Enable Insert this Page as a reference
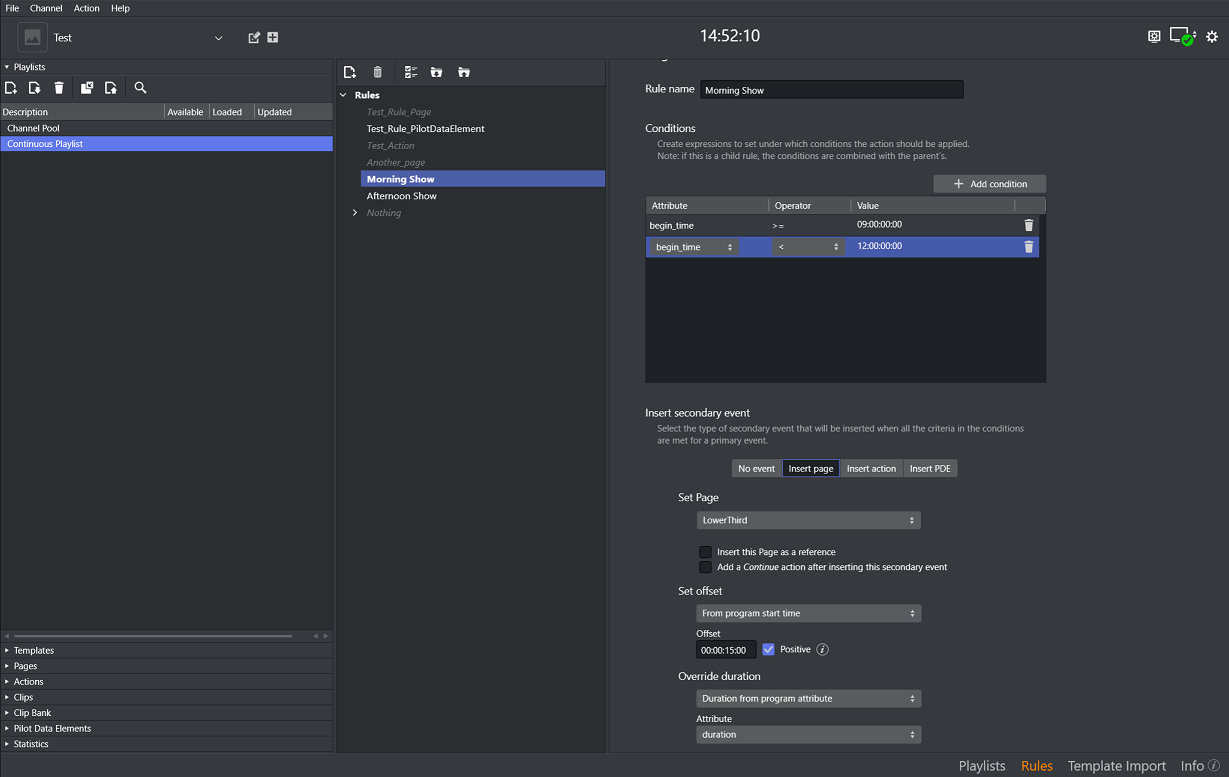The image size is (1229, 777). 705,552
